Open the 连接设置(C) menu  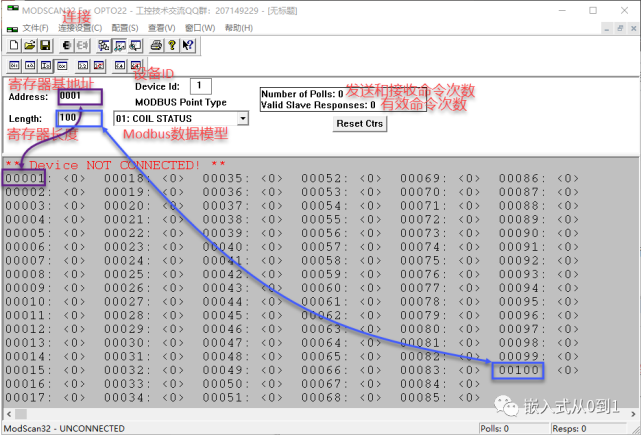pos(80,28)
